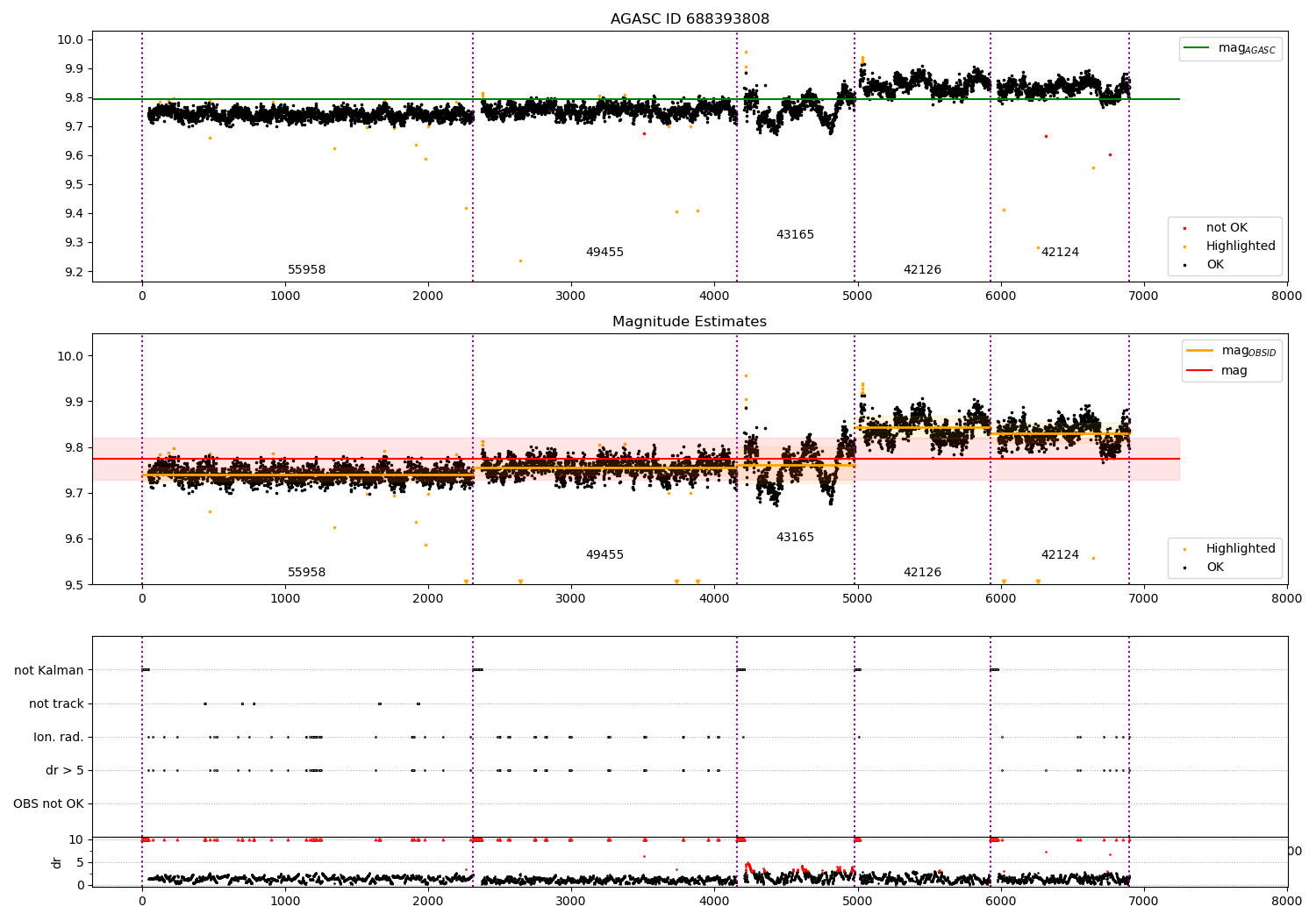1316x921 pixels.
Task: Click obsid label 42124 in top plot
Action: 1060,253
